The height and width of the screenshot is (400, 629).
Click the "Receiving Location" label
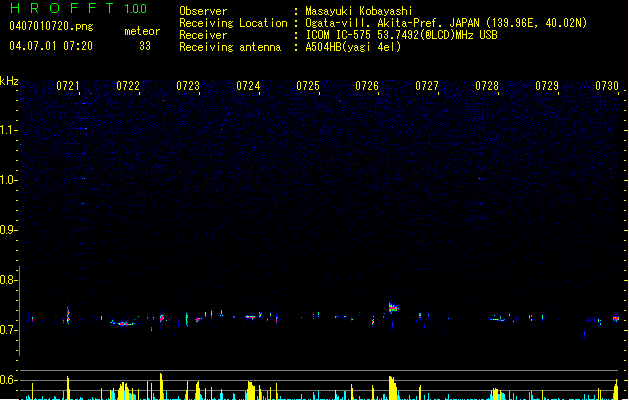point(233,23)
